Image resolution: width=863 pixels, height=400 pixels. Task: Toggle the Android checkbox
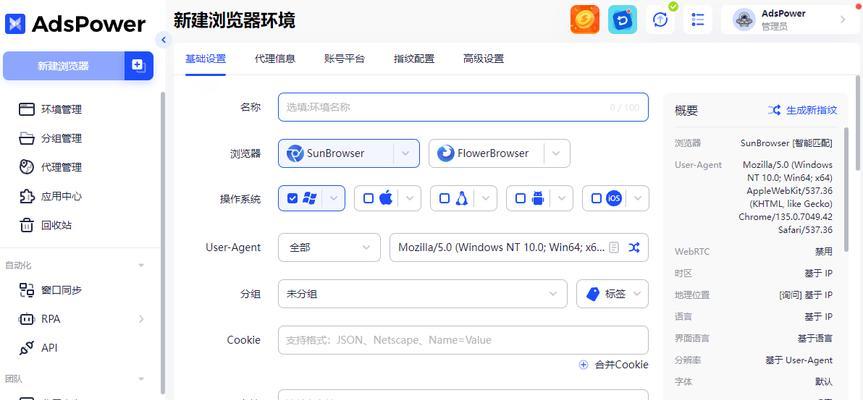[520, 198]
